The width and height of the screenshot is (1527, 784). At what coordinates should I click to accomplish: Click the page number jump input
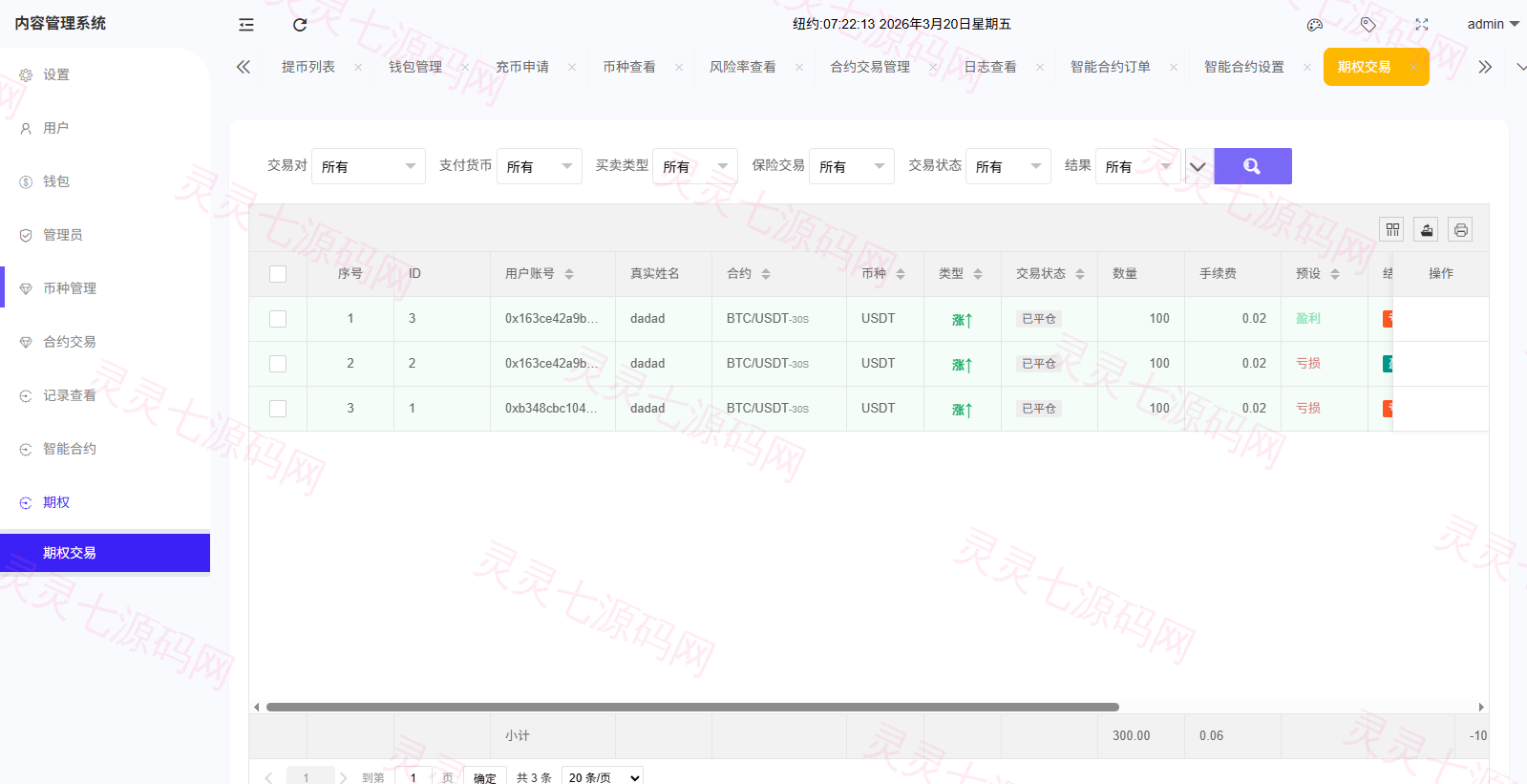(x=414, y=777)
